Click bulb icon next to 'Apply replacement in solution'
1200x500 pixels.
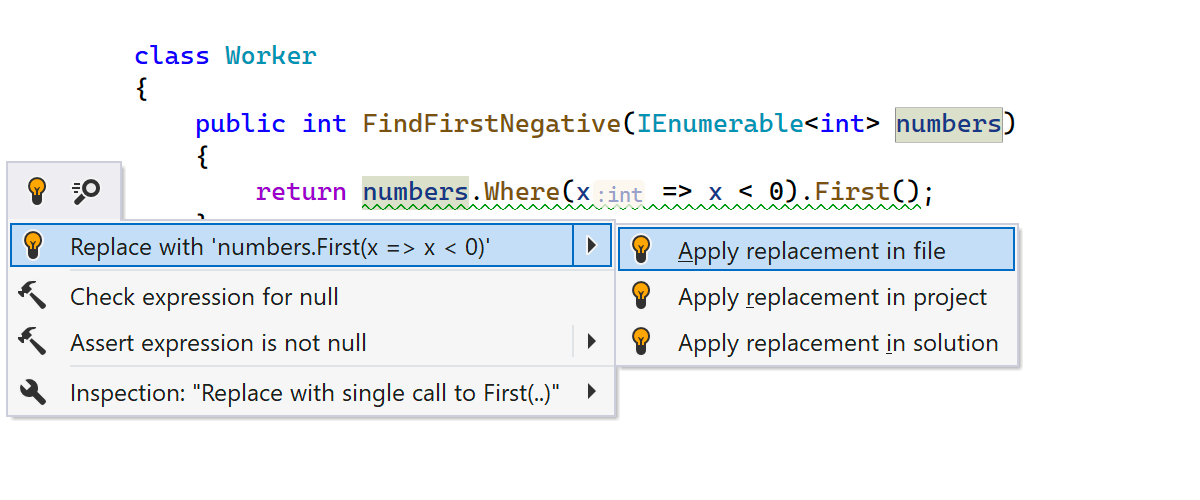(641, 343)
